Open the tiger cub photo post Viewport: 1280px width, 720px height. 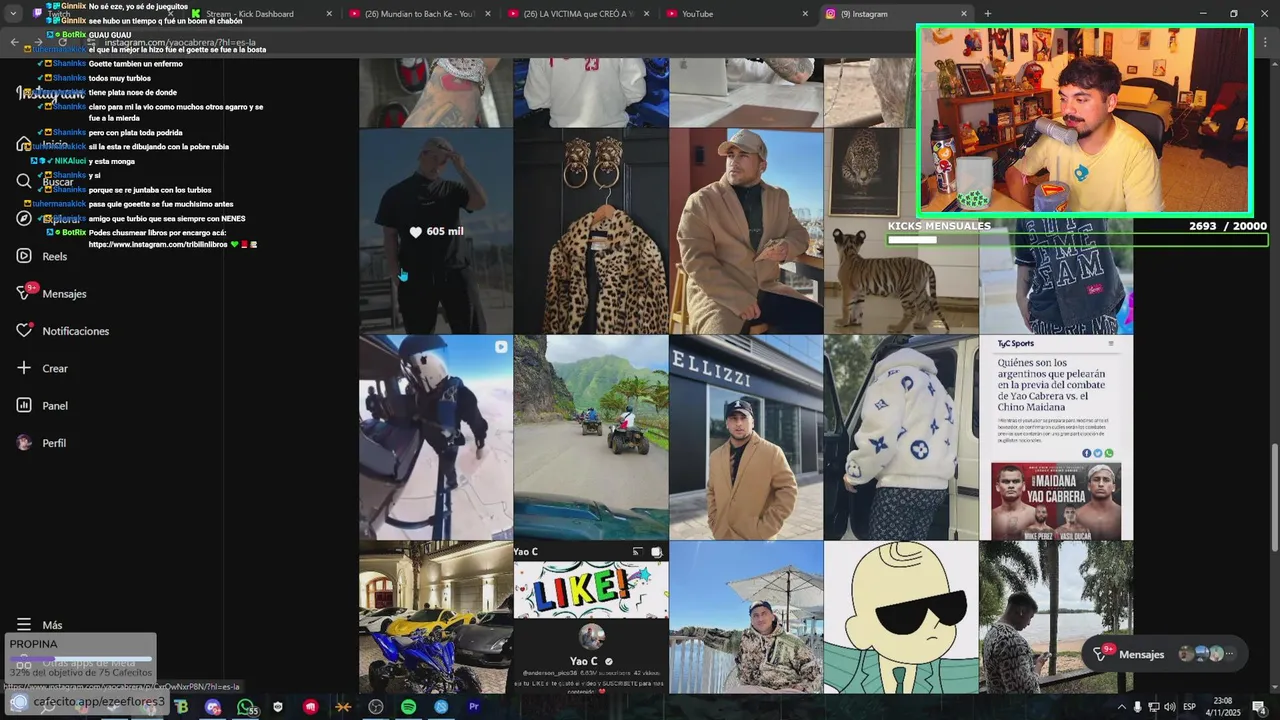(901, 231)
